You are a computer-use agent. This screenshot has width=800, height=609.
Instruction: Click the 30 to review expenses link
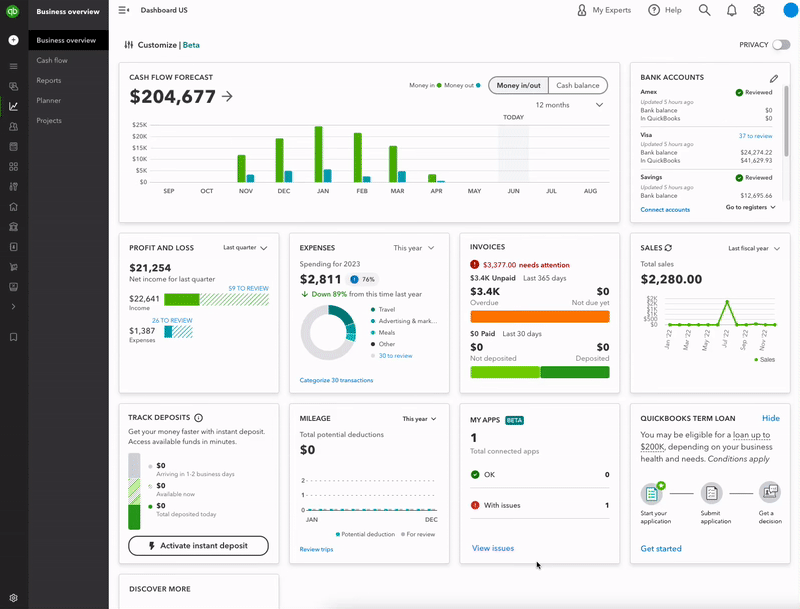[x=395, y=356]
